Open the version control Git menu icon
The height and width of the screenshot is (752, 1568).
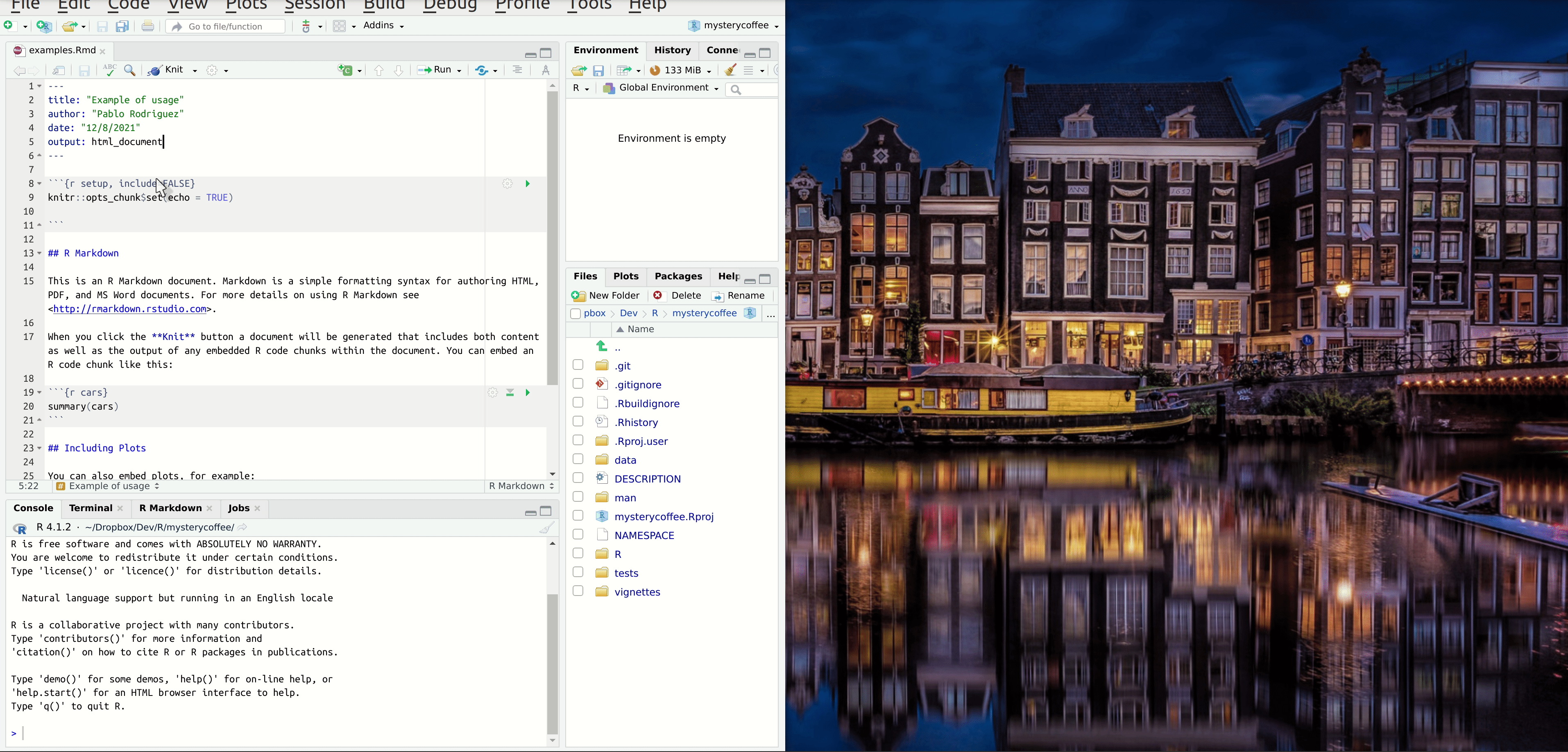(306, 26)
